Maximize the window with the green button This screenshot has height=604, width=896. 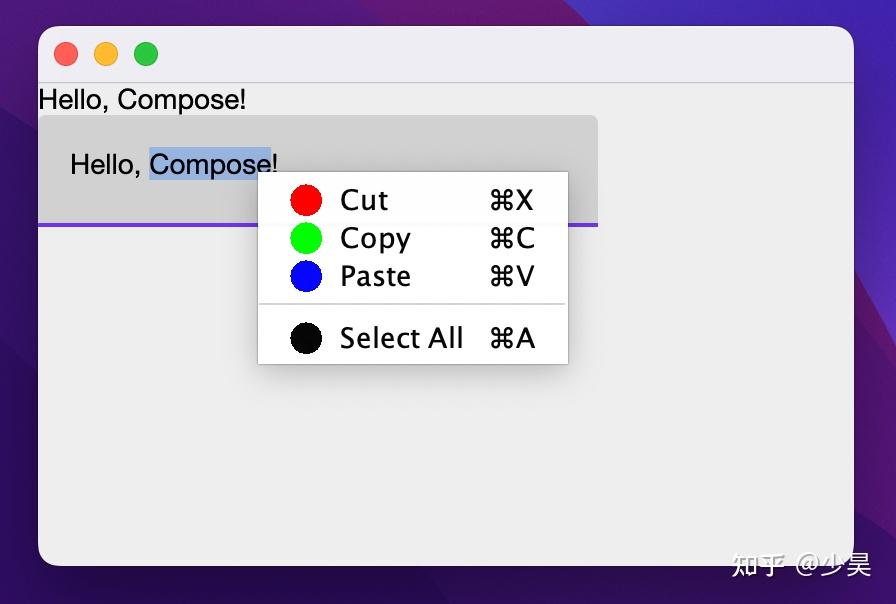146,54
